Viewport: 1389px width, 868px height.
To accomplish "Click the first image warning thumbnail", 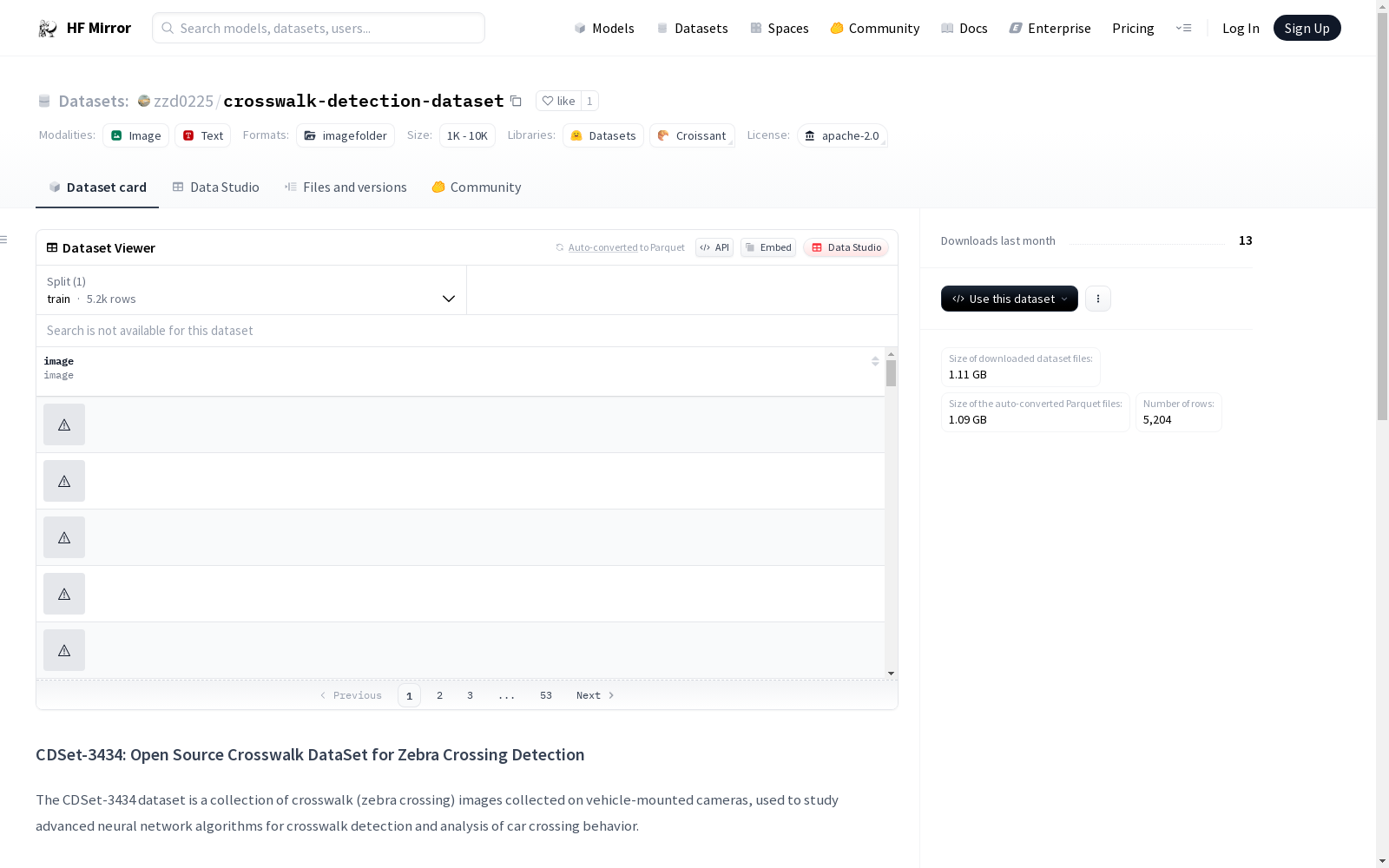I will [x=64, y=424].
